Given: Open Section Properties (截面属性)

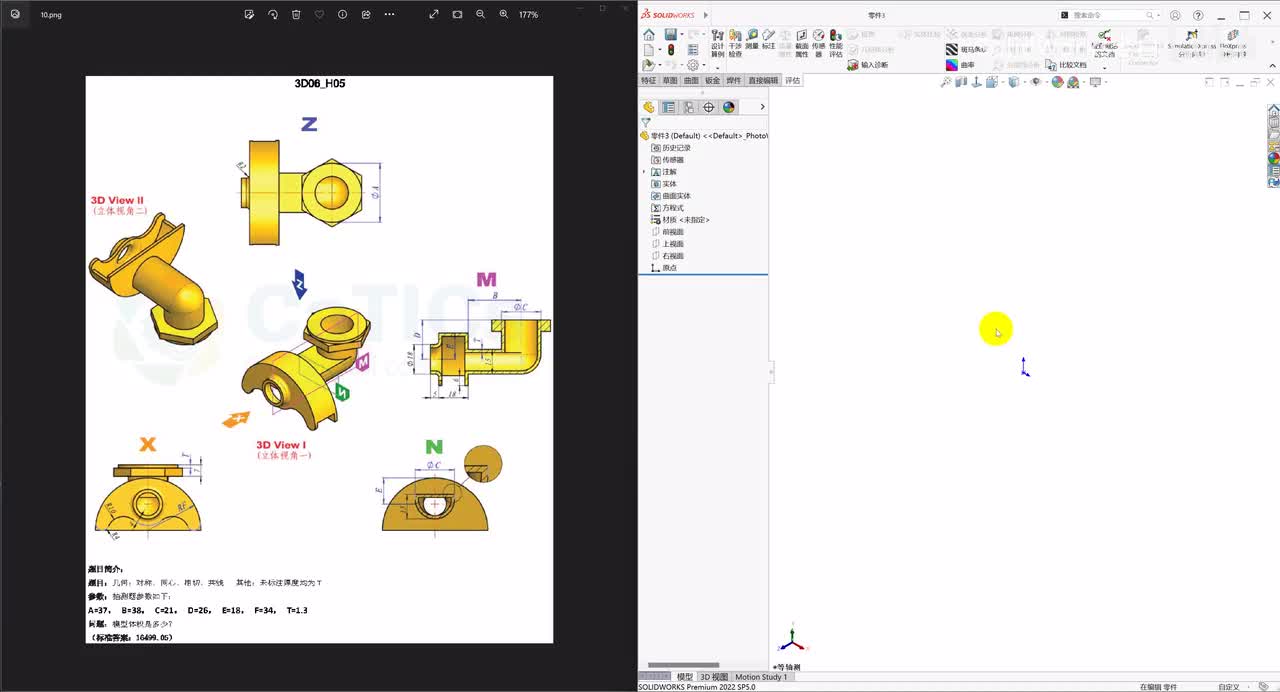Looking at the screenshot, I should (802, 43).
